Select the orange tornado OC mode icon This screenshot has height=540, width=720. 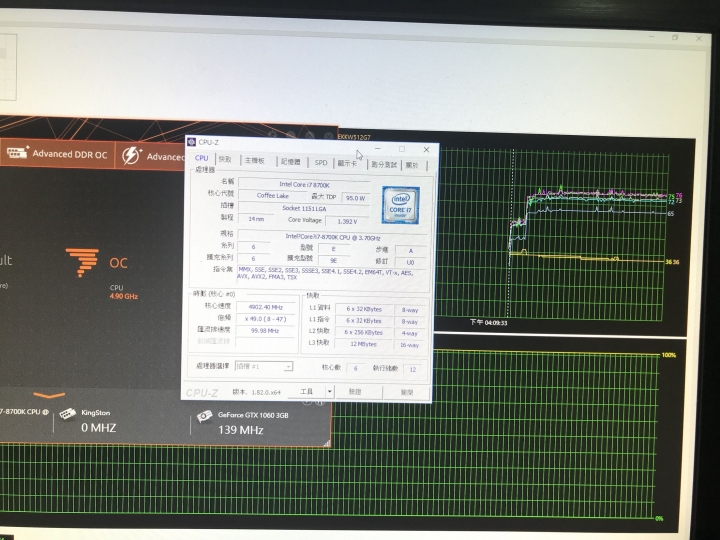(x=82, y=262)
